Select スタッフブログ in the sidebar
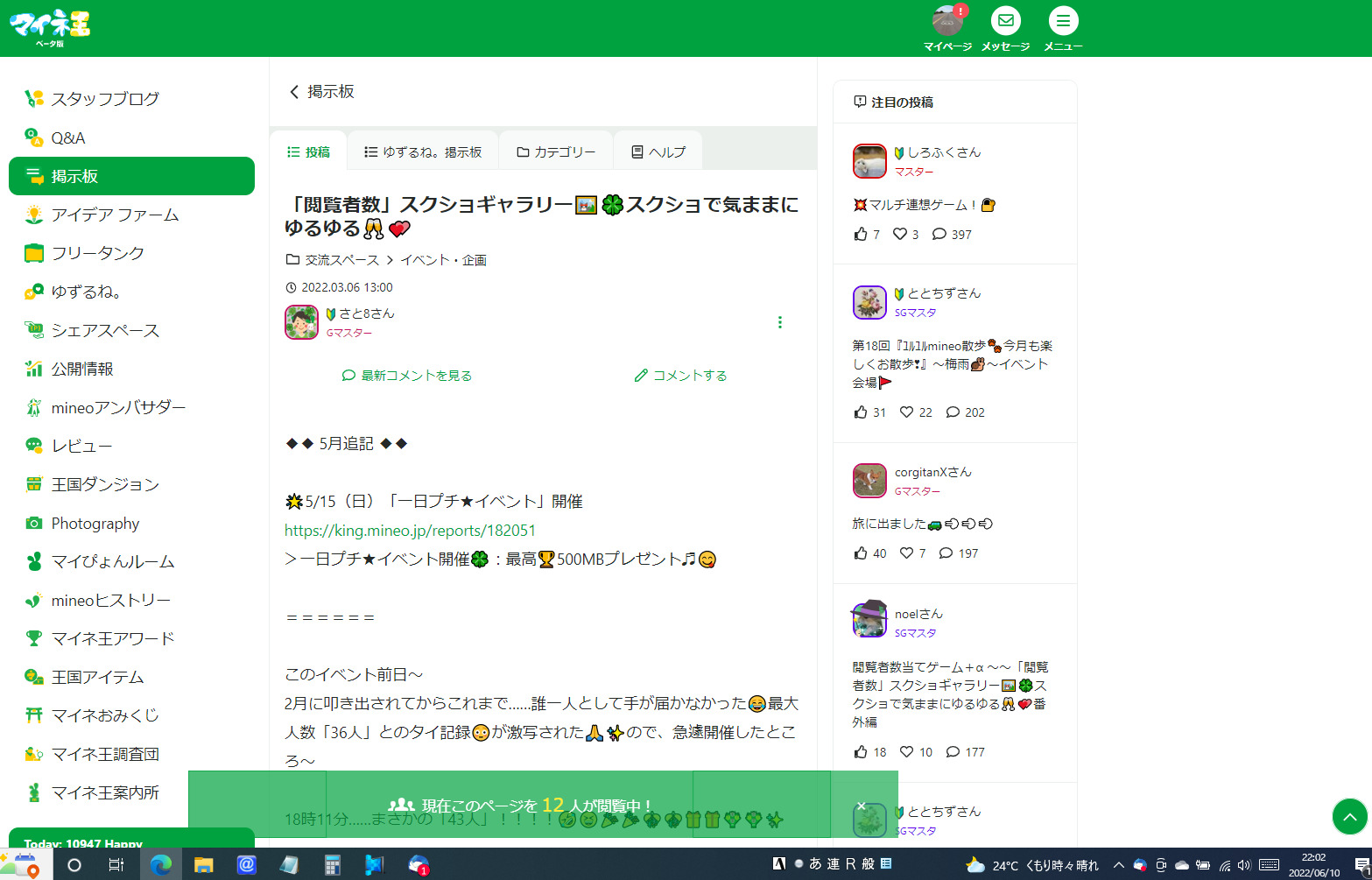 pos(105,99)
